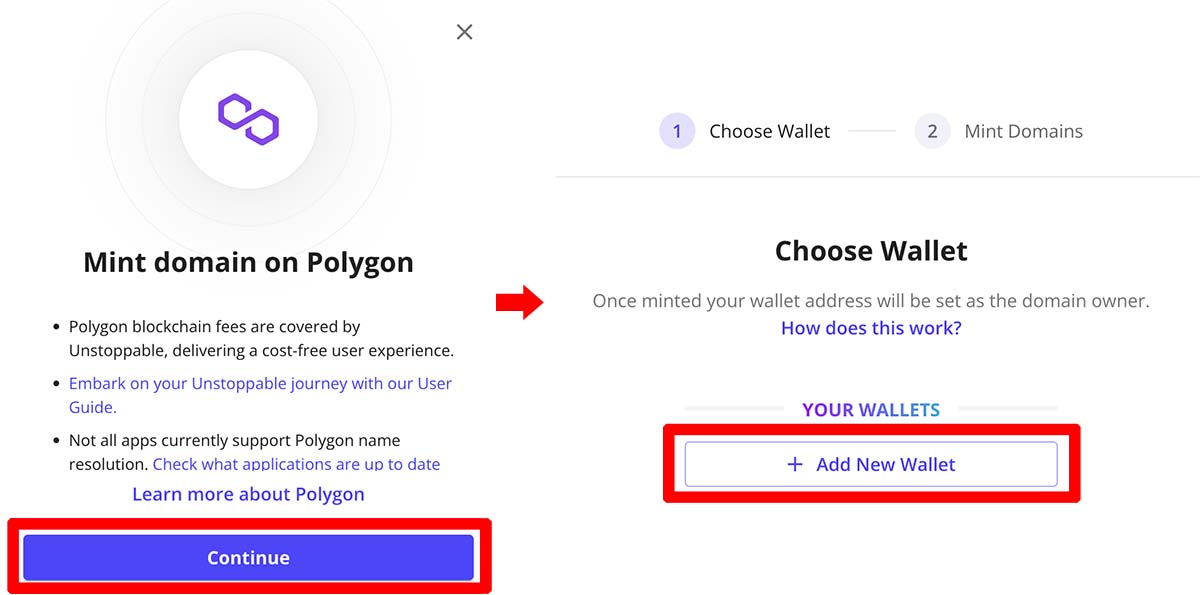This screenshot has height=595, width=1200.
Task: Click the YOUR WALLETS section heading
Action: 871,410
